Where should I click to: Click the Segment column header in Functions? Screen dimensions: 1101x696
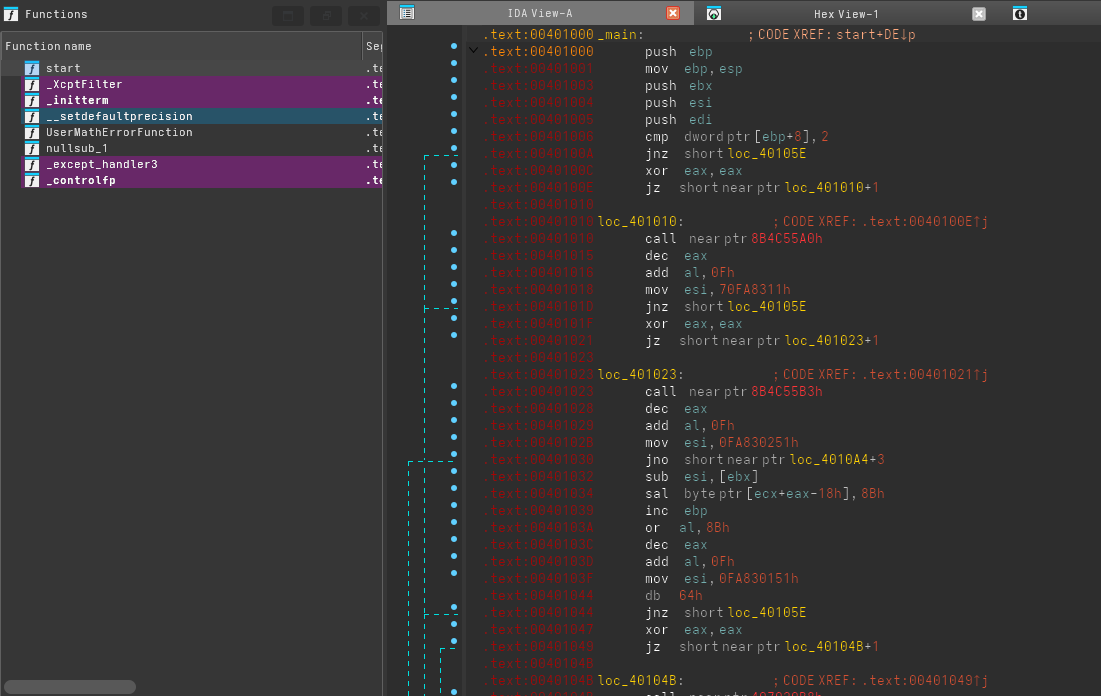pos(373,46)
